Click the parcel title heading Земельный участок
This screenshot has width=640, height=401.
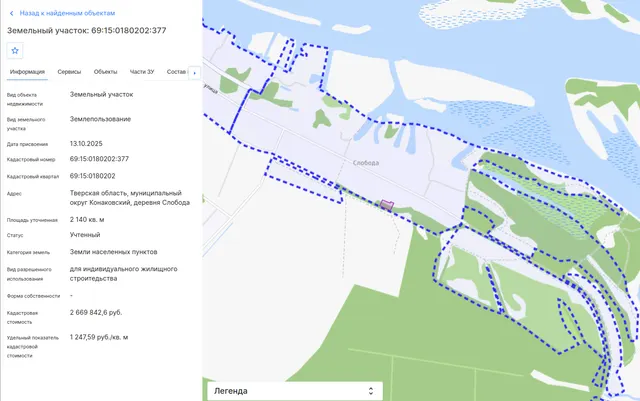tap(87, 30)
